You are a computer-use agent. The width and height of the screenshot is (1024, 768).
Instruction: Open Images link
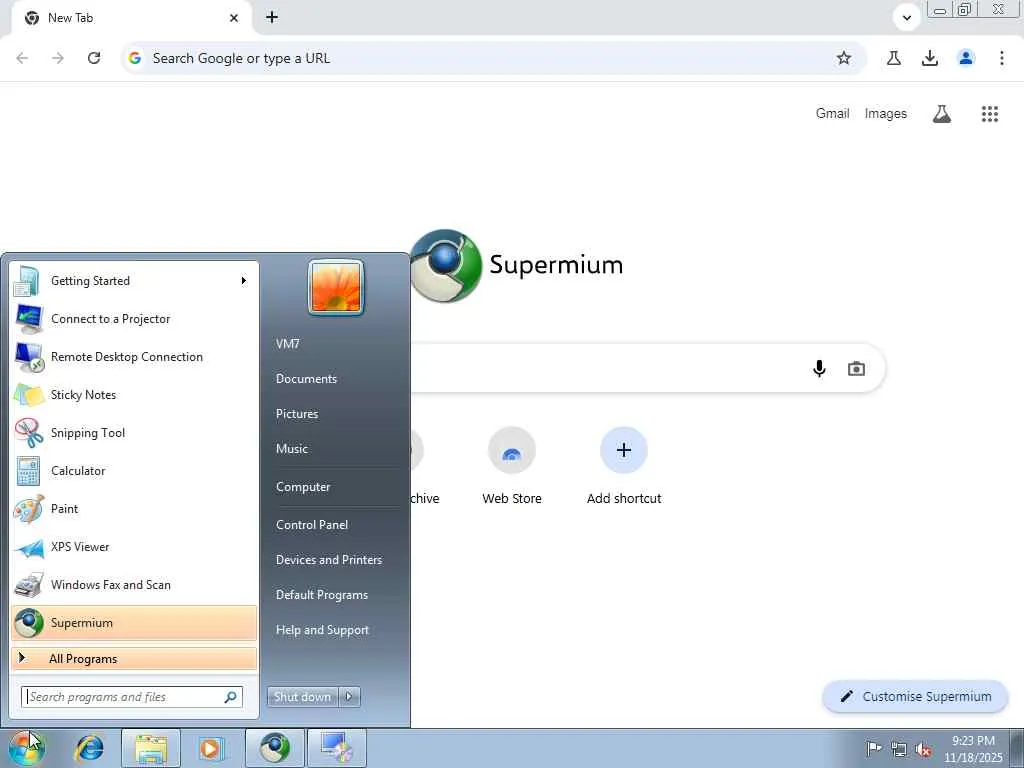click(x=886, y=114)
